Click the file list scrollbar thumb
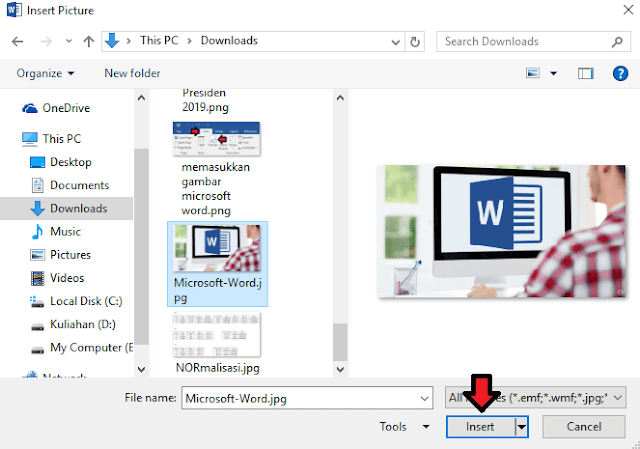Image resolution: width=640 pixels, height=449 pixels. (x=340, y=342)
